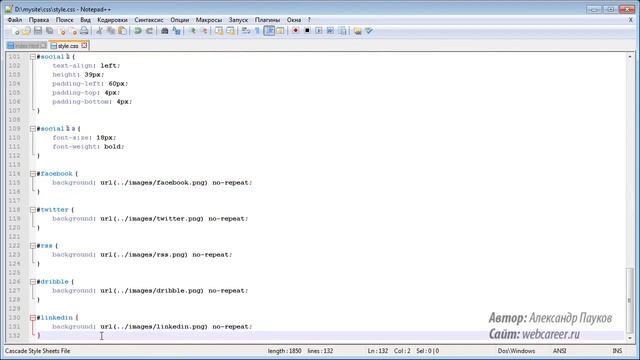Toggle INS insert mode in status bar
640x360 pixels.
617,351
